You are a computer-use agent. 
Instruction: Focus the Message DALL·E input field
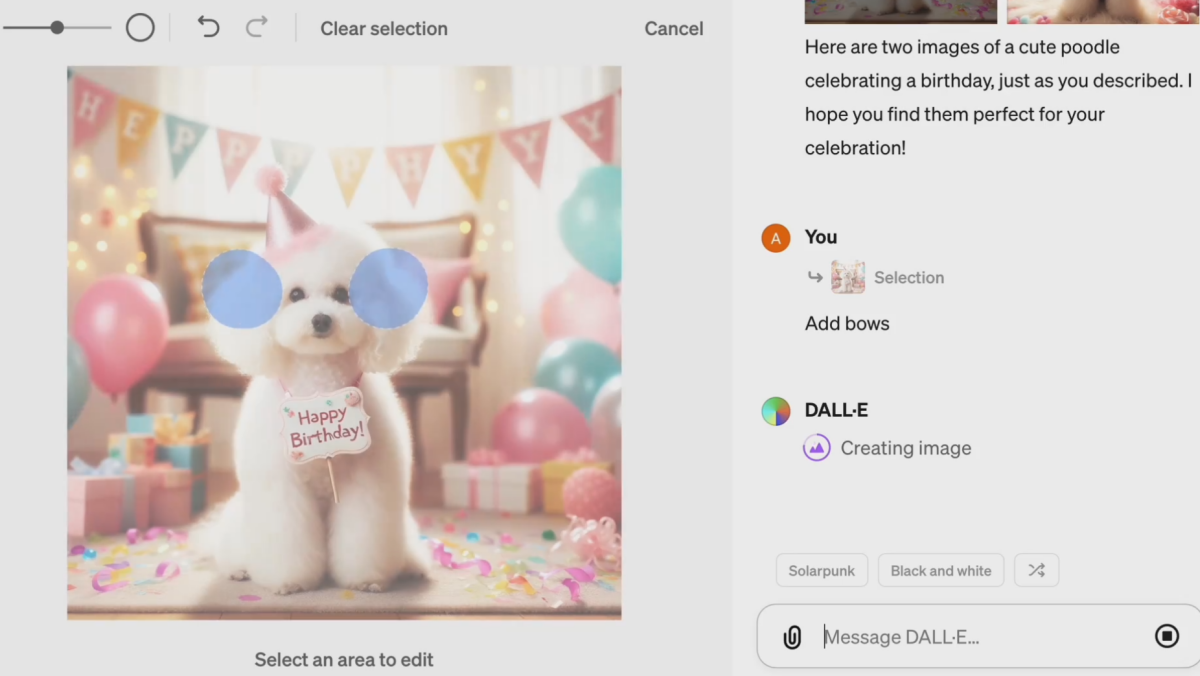980,637
